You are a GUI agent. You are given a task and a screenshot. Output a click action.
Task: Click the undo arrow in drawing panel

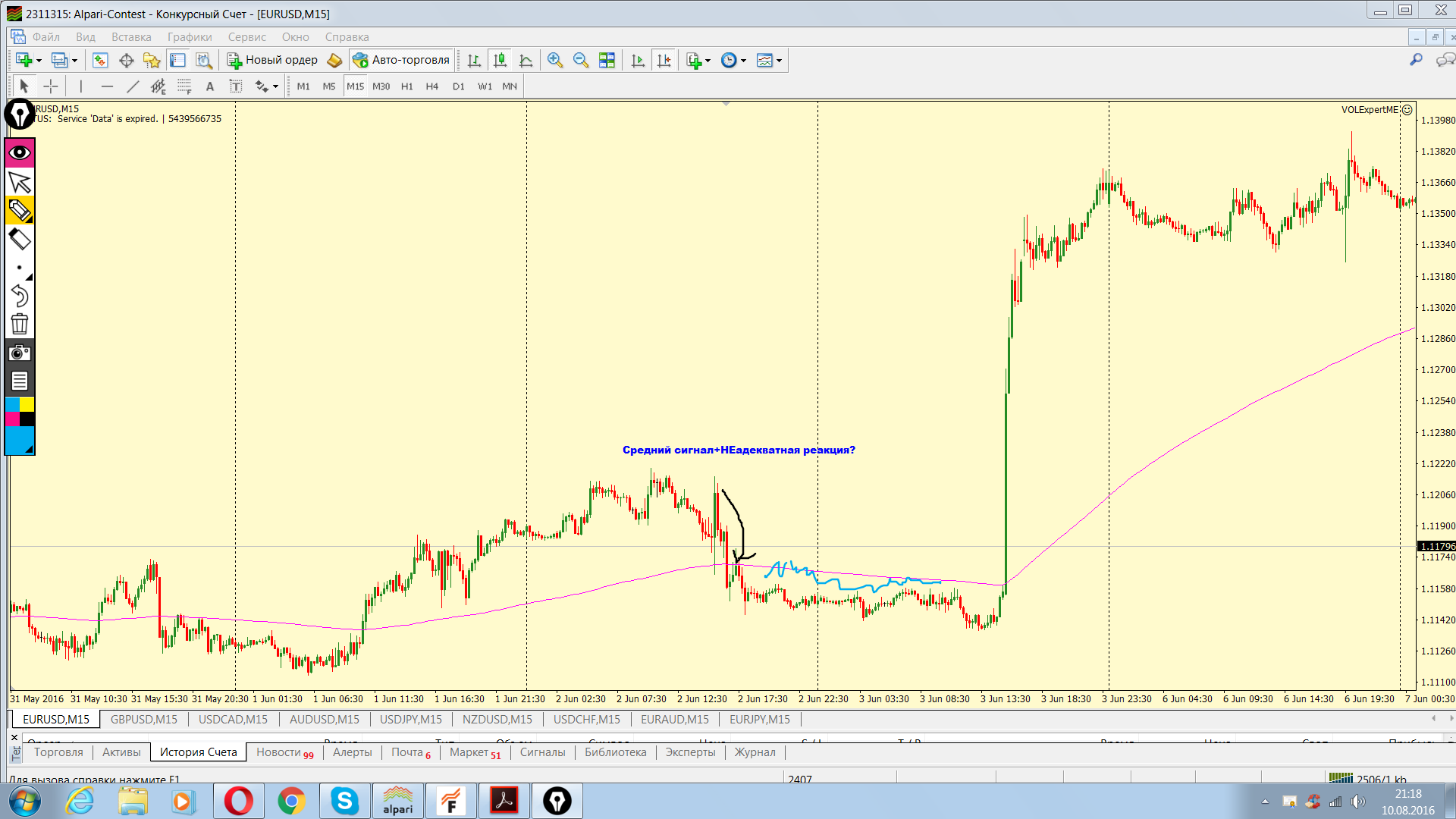click(20, 296)
